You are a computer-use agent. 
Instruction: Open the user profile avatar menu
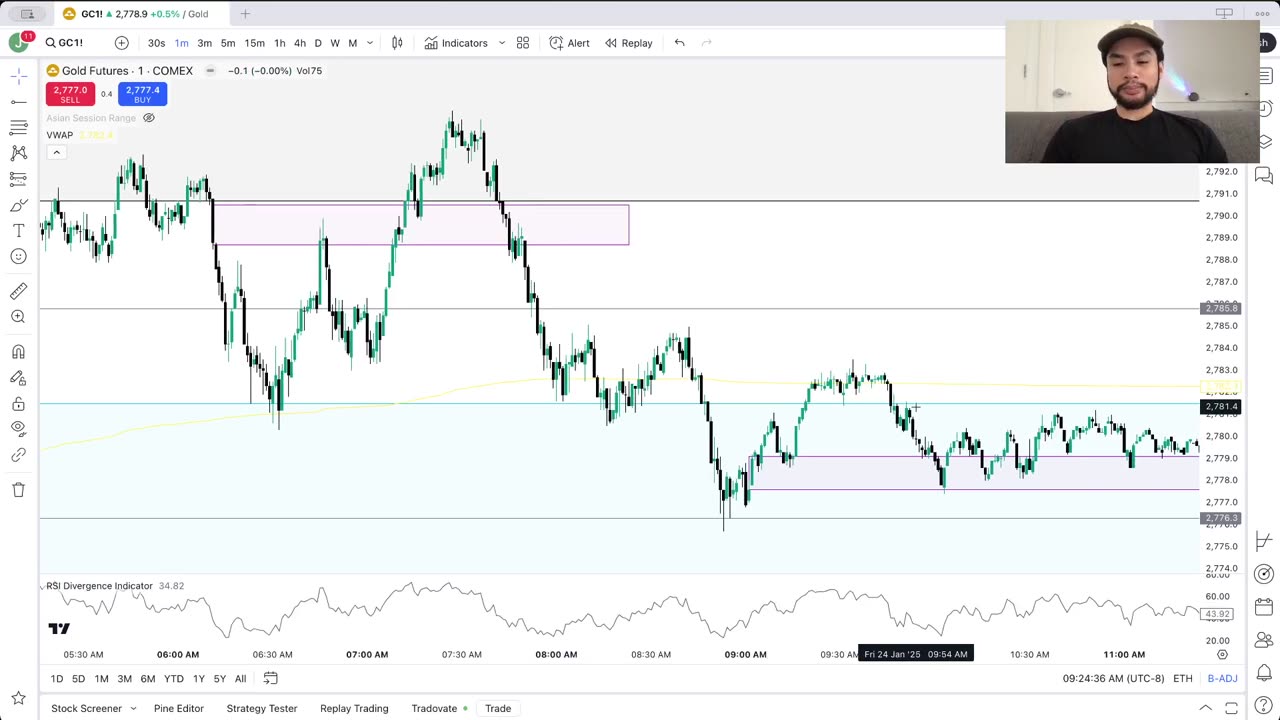pos(18,43)
